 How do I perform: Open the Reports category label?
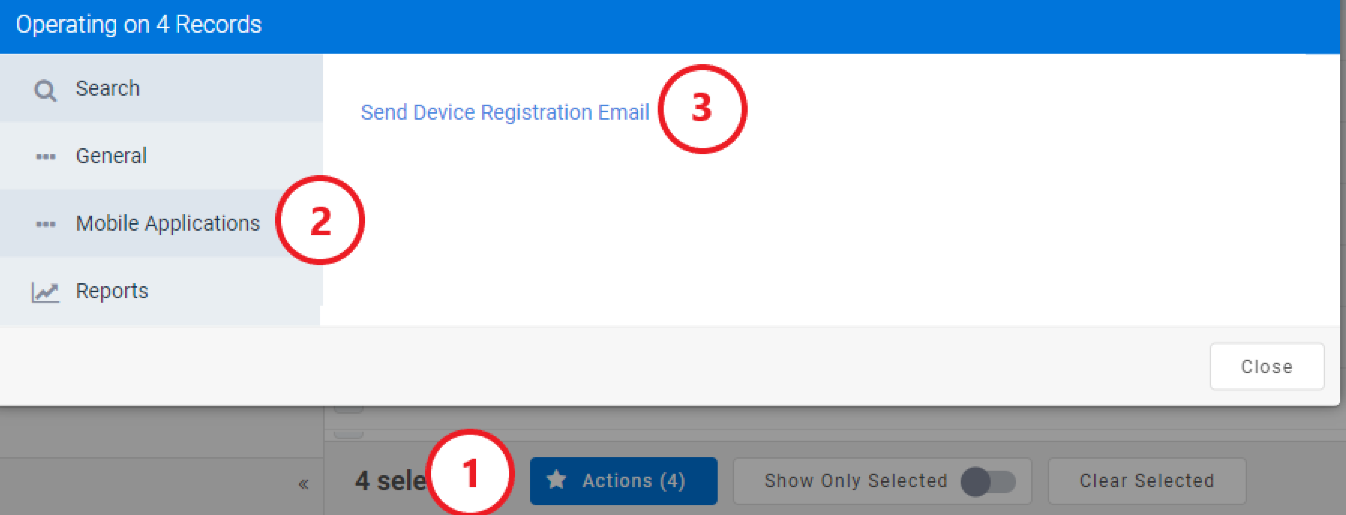click(112, 291)
